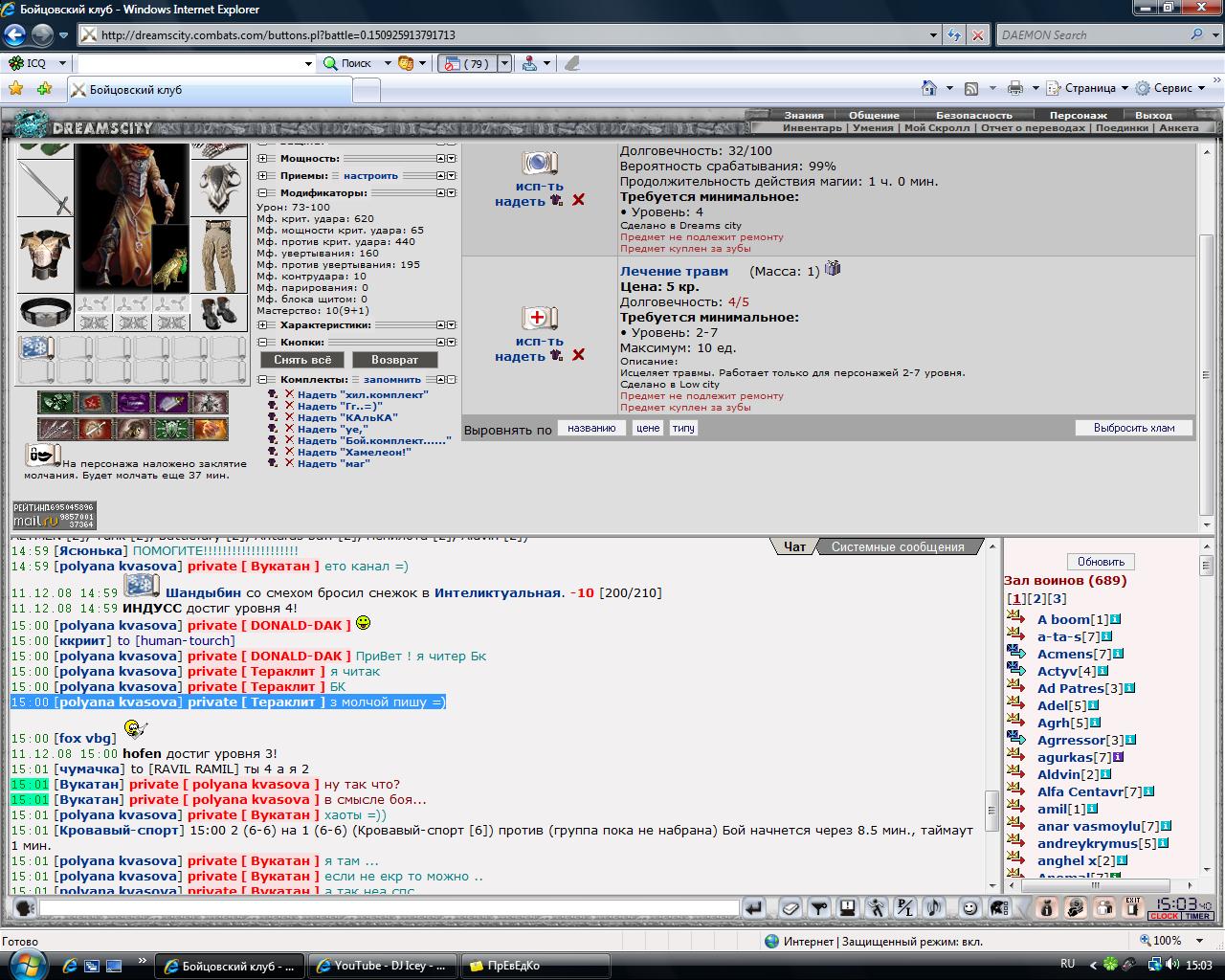
Task: Collapse the Модификаторы section
Action: click(263, 193)
